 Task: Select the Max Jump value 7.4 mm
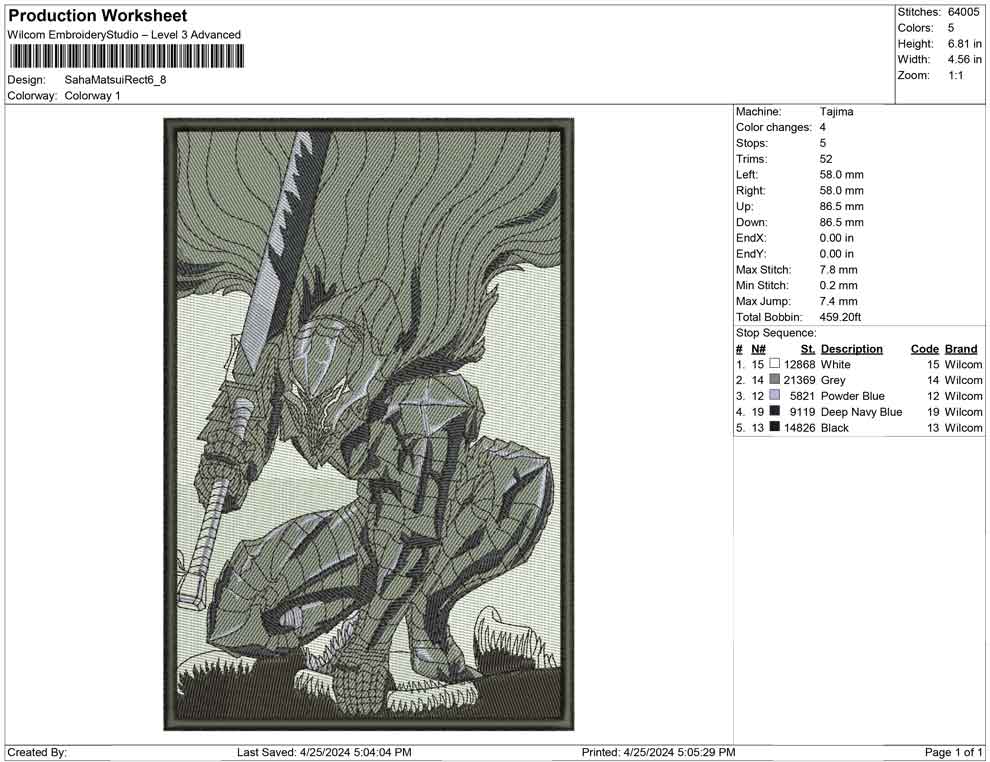838,301
